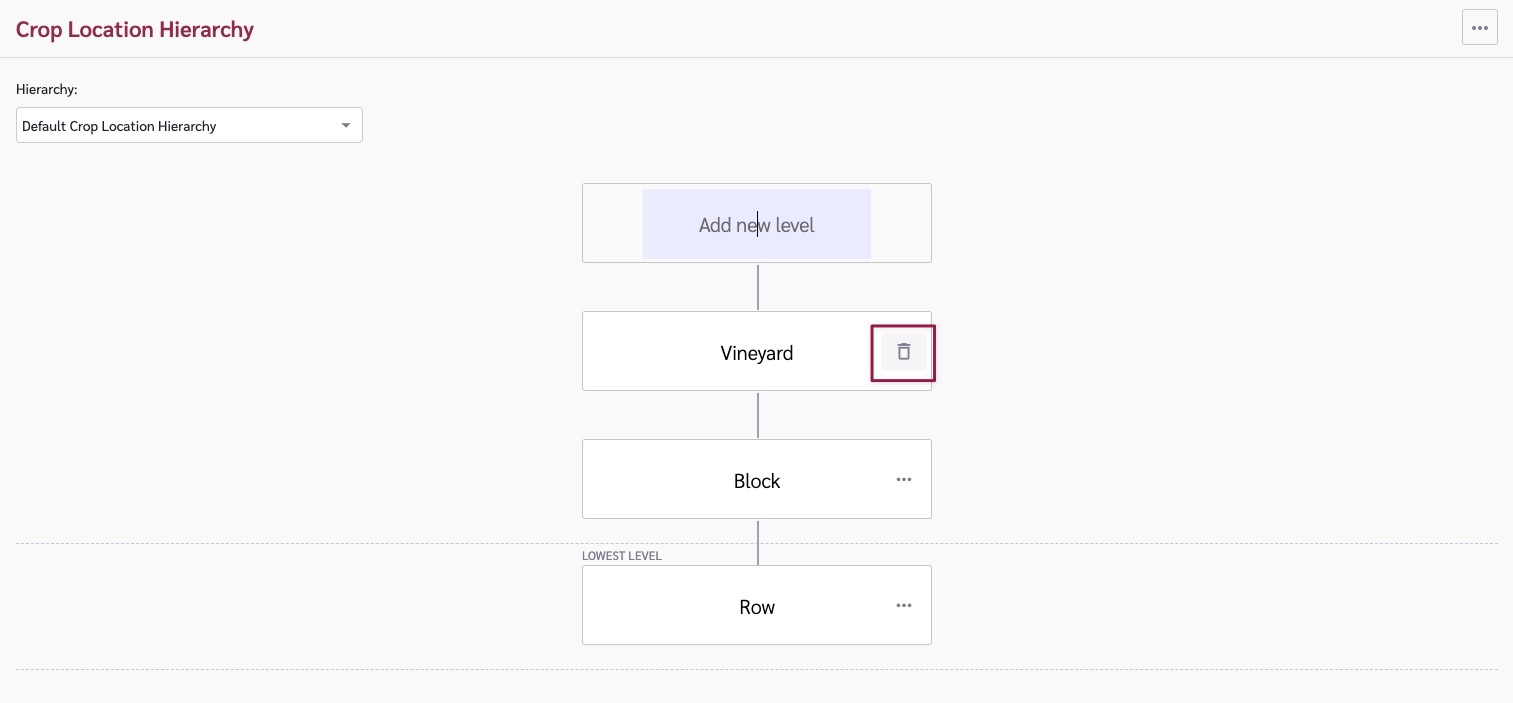Select the Vineyard level name
Viewport: 1513px width, 703px height.
tap(756, 353)
